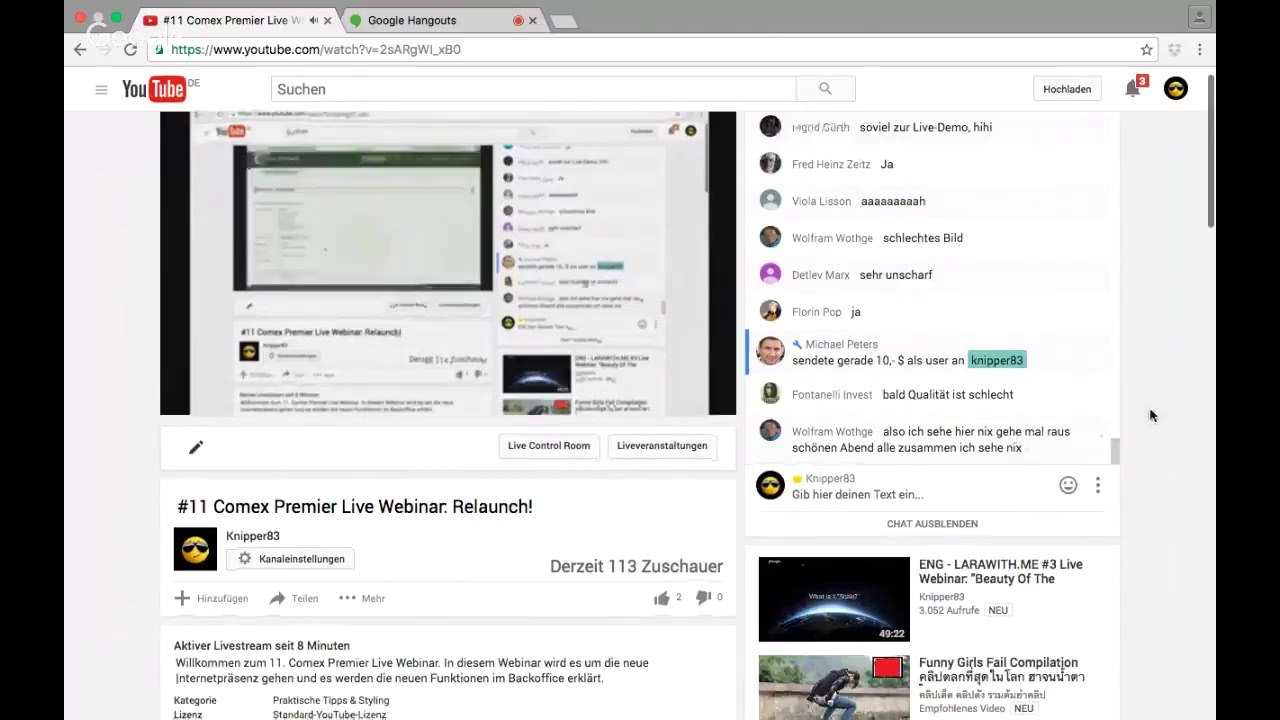
Task: Open Kanaleinstellungen channel settings
Action: click(x=290, y=559)
